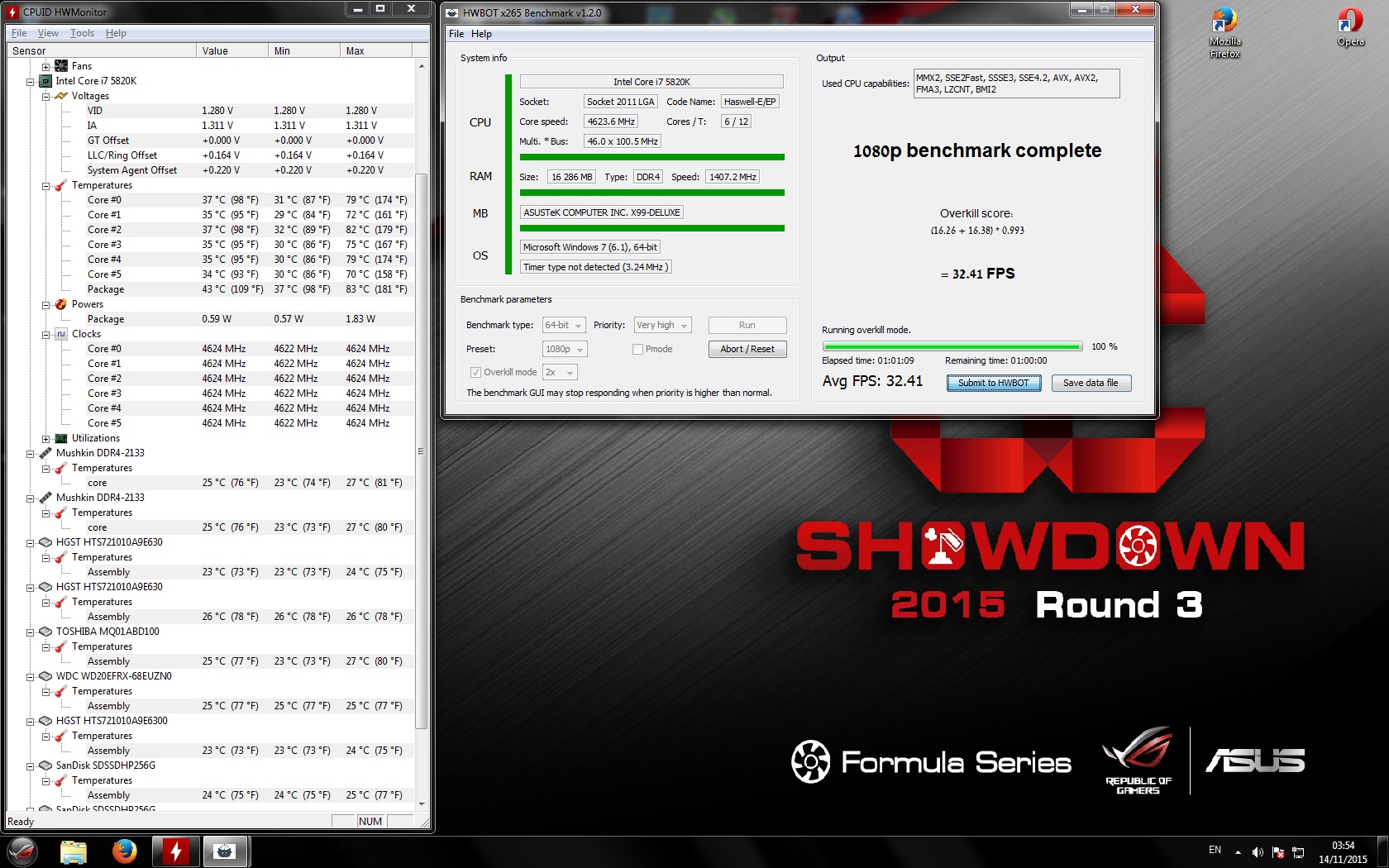Click the Fans icon in sensor tree
The image size is (1389, 868).
point(61,66)
